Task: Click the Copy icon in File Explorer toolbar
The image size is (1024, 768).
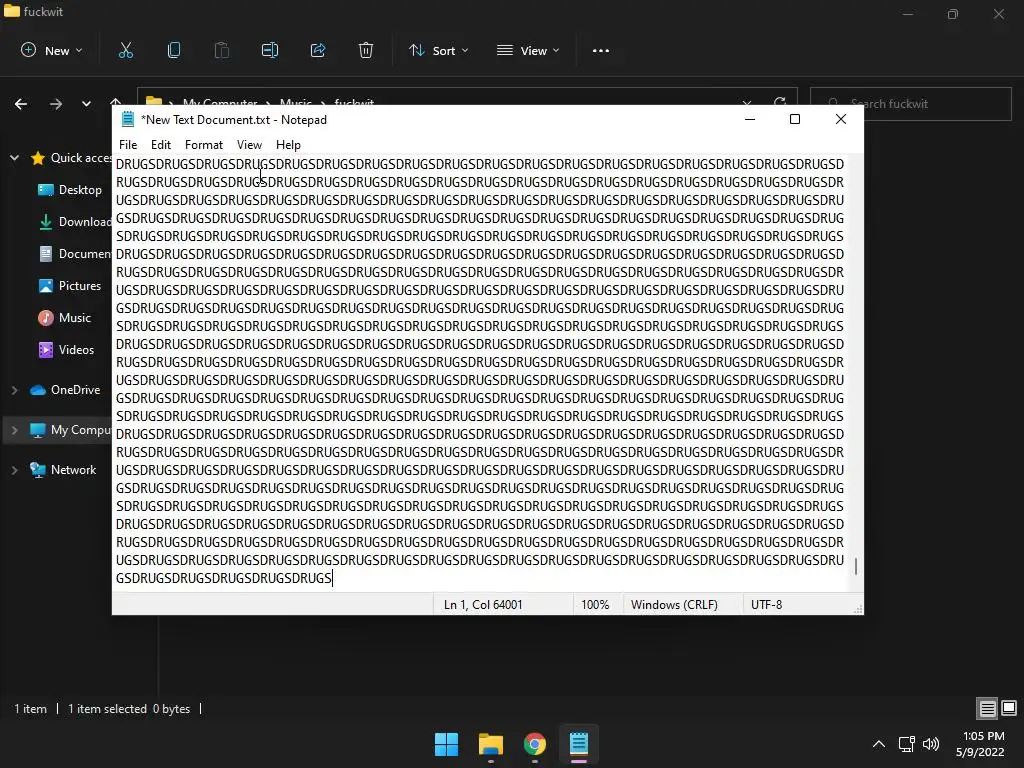Action: click(174, 50)
